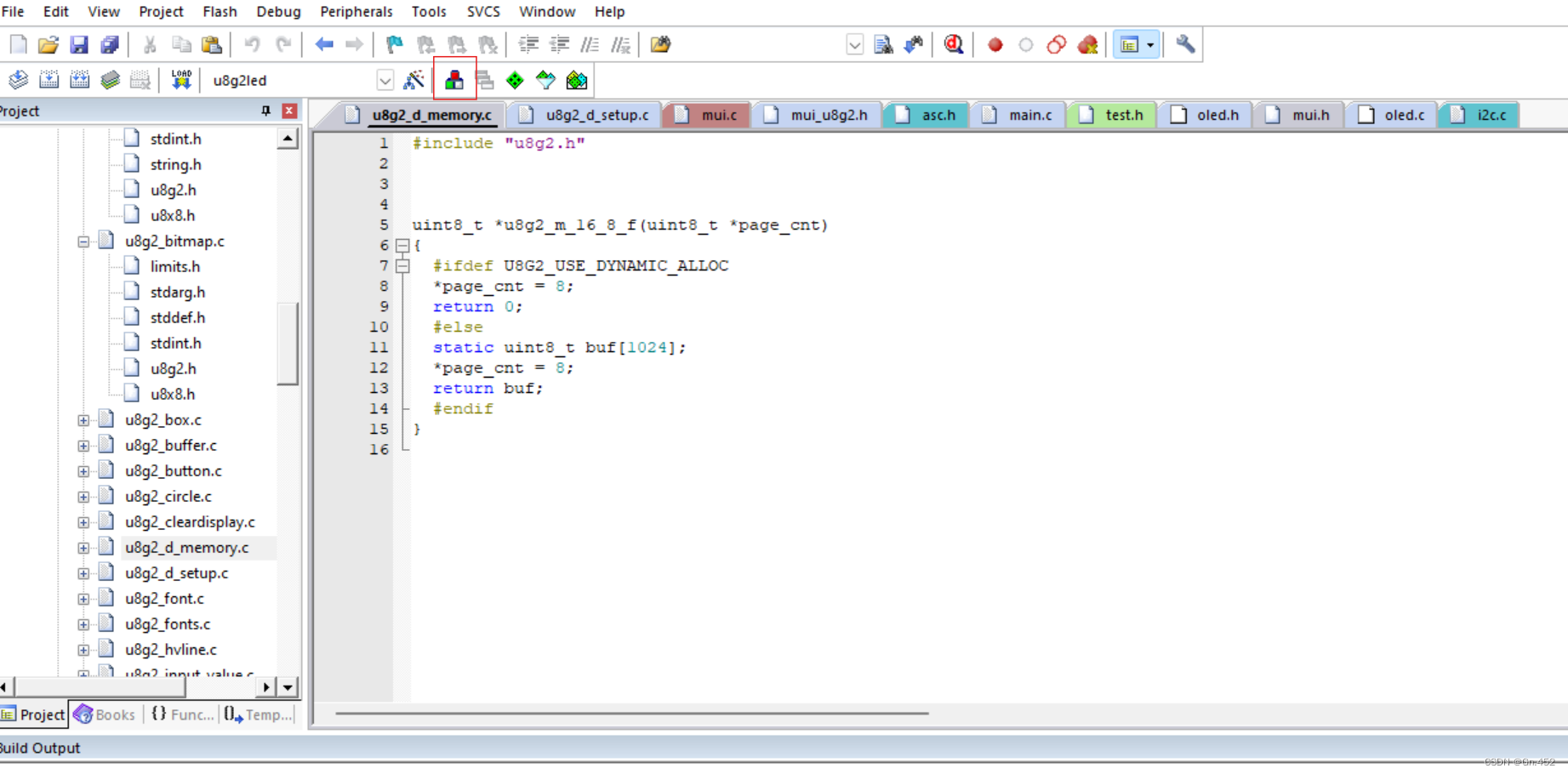This screenshot has width=1568, height=774.
Task: Click the project tree scroll right arrow
Action: [x=266, y=687]
